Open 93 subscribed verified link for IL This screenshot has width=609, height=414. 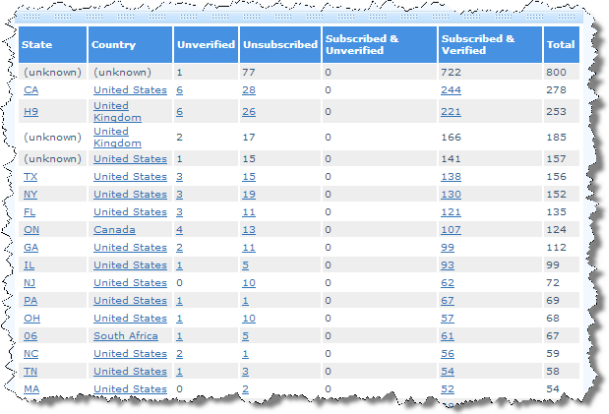click(447, 265)
